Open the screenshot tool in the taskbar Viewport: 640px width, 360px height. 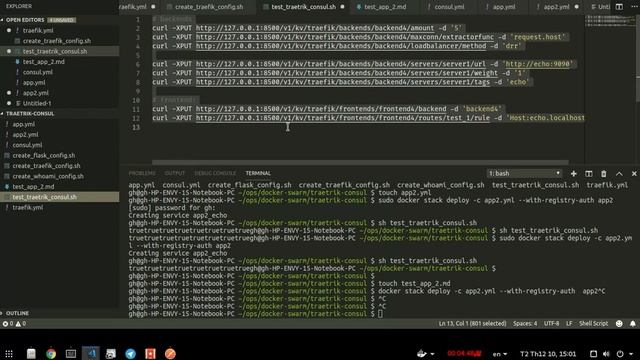pyautogui.click(x=111, y=353)
